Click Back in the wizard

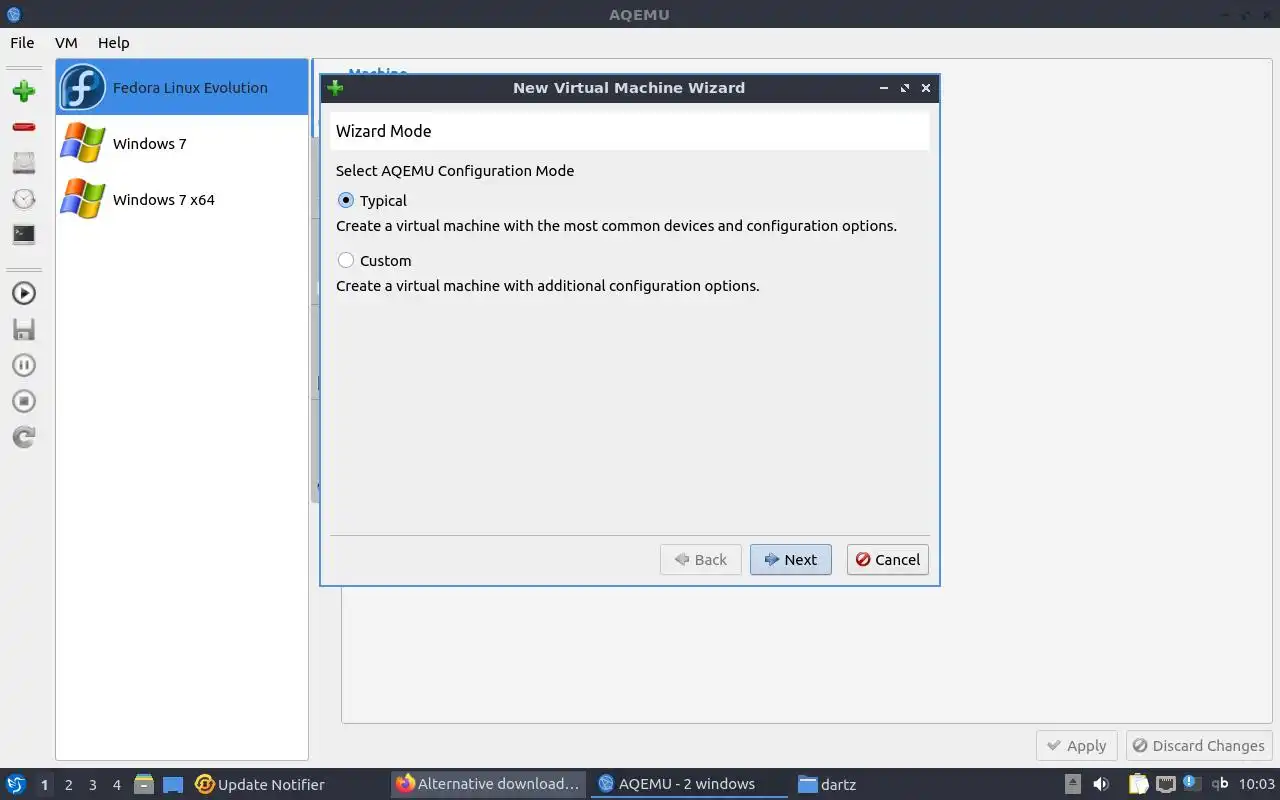pos(701,559)
